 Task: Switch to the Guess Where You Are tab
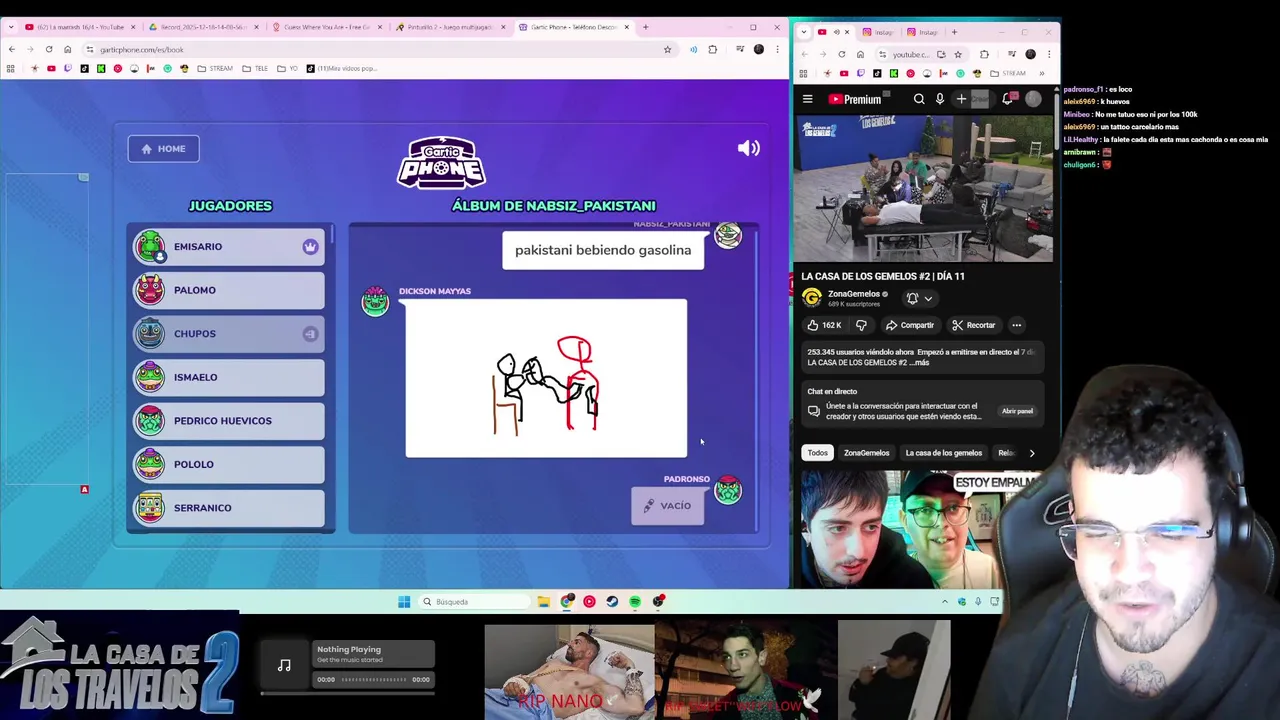[328, 27]
